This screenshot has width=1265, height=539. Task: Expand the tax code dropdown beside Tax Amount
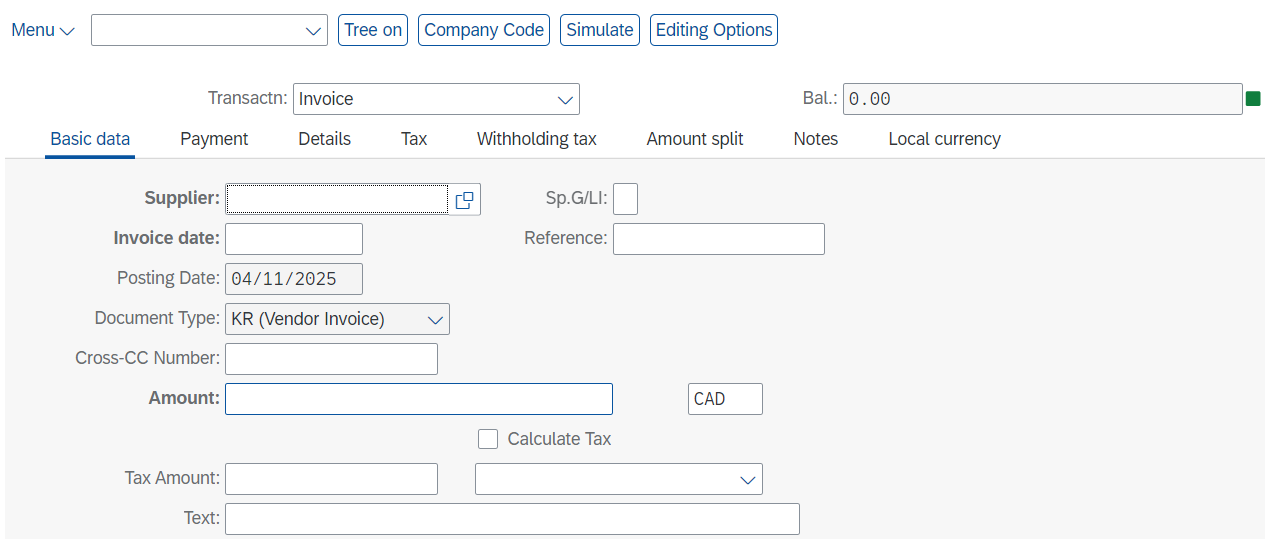749,479
